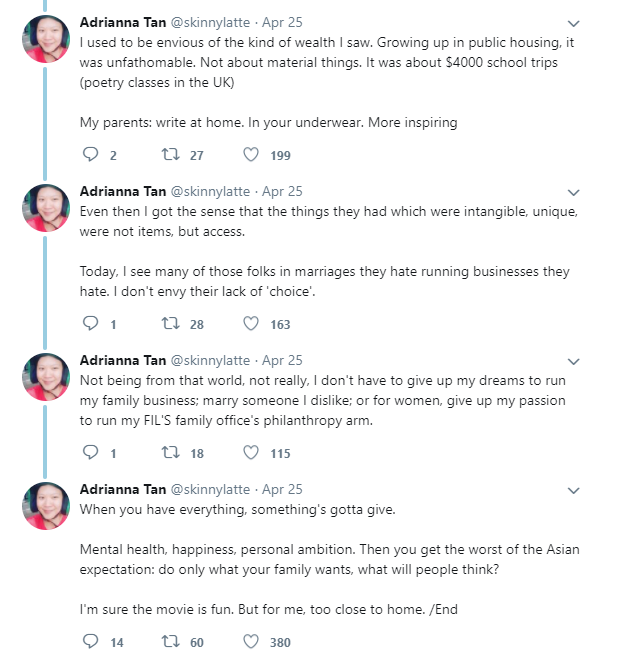This screenshot has width=618, height=656.
Task: Open the dropdown caret on third tweet
Action: [x=574, y=361]
